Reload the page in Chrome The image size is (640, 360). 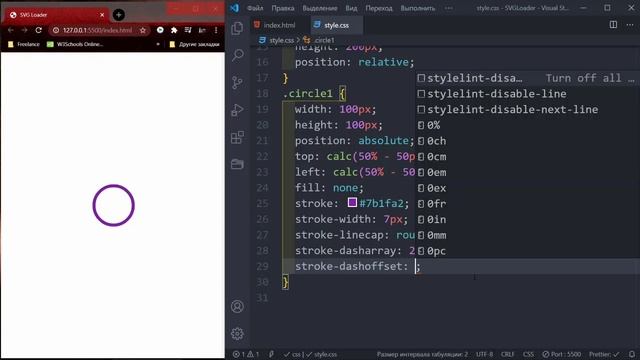[38, 30]
